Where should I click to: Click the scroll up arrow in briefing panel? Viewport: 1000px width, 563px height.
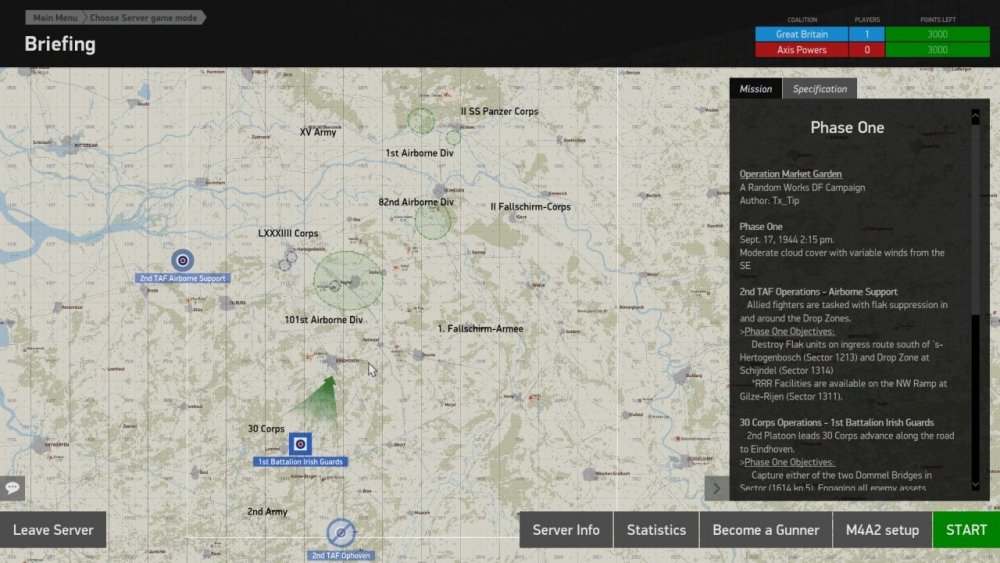(x=976, y=116)
